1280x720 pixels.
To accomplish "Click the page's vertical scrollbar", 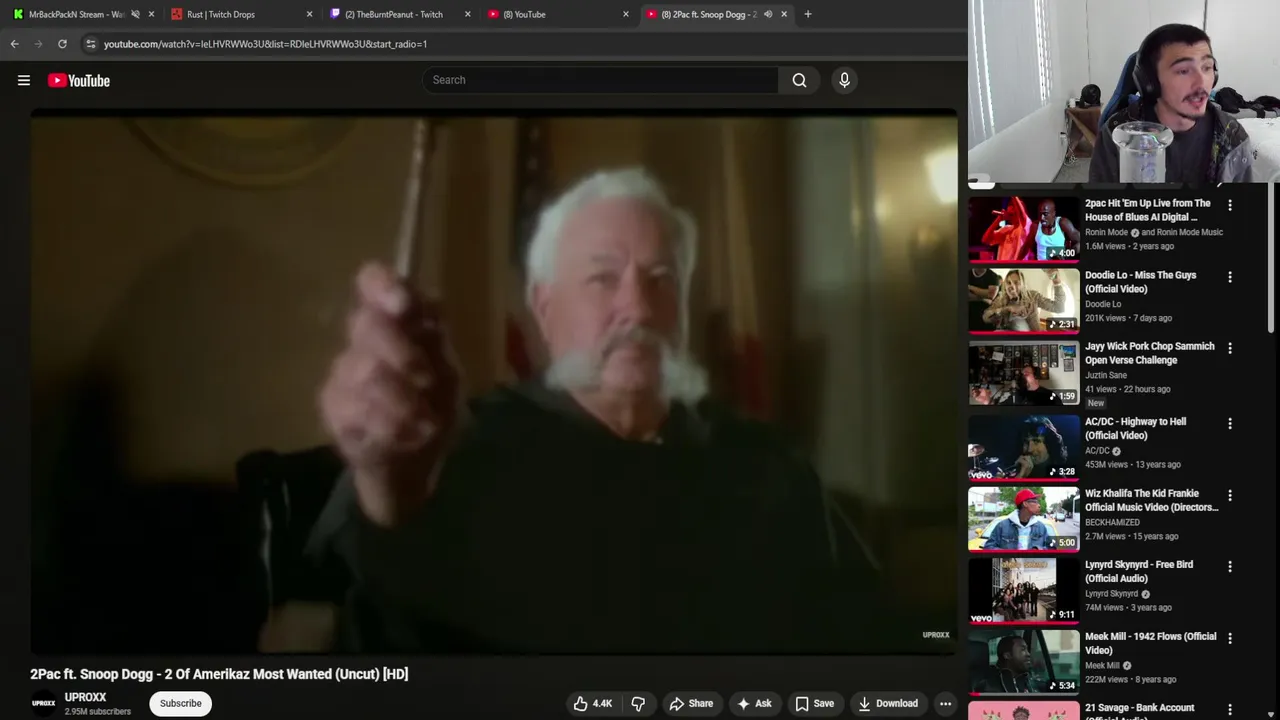I will click(1273, 258).
